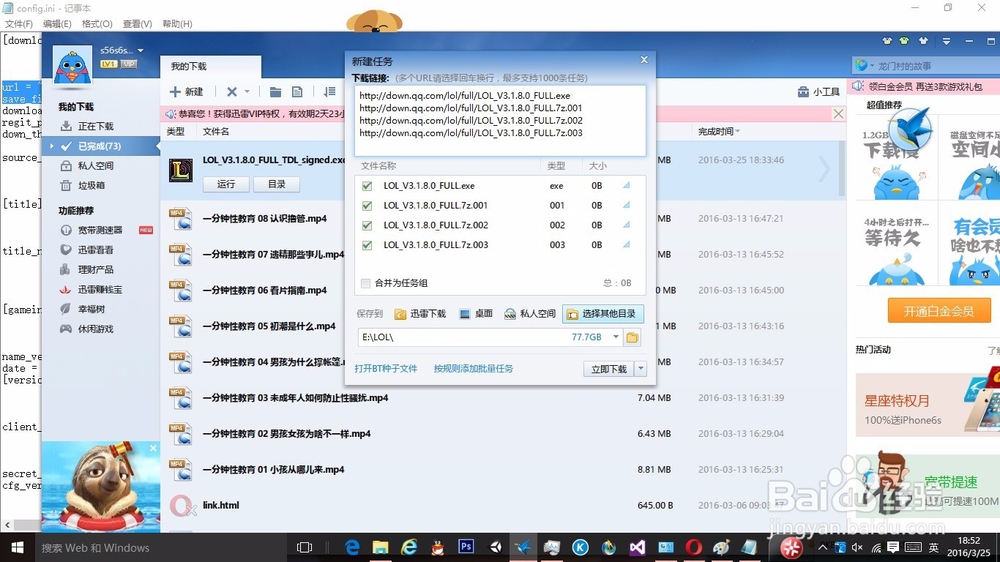Open the 小工具 toolbox

tap(819, 92)
